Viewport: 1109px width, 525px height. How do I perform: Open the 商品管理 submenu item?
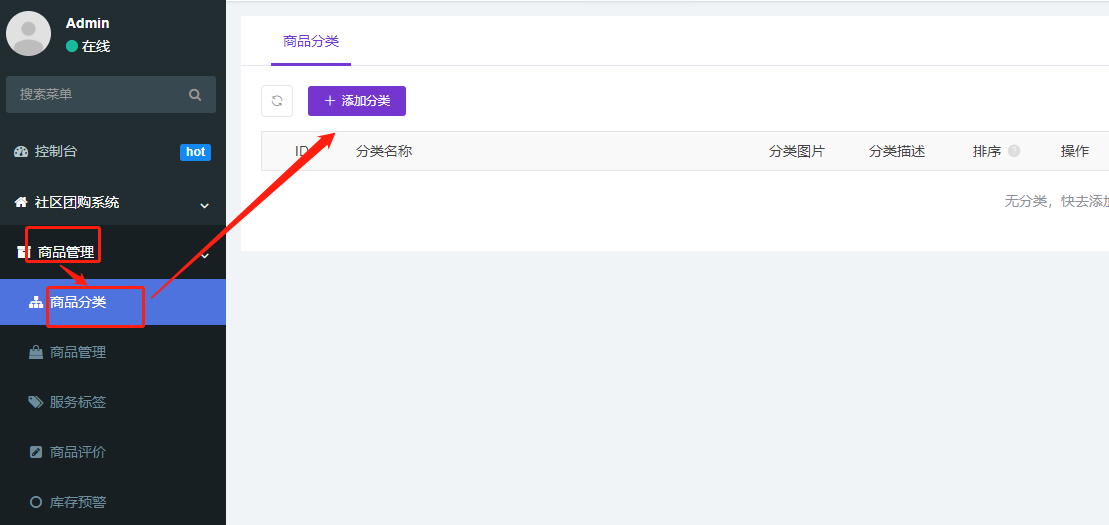(x=113, y=352)
